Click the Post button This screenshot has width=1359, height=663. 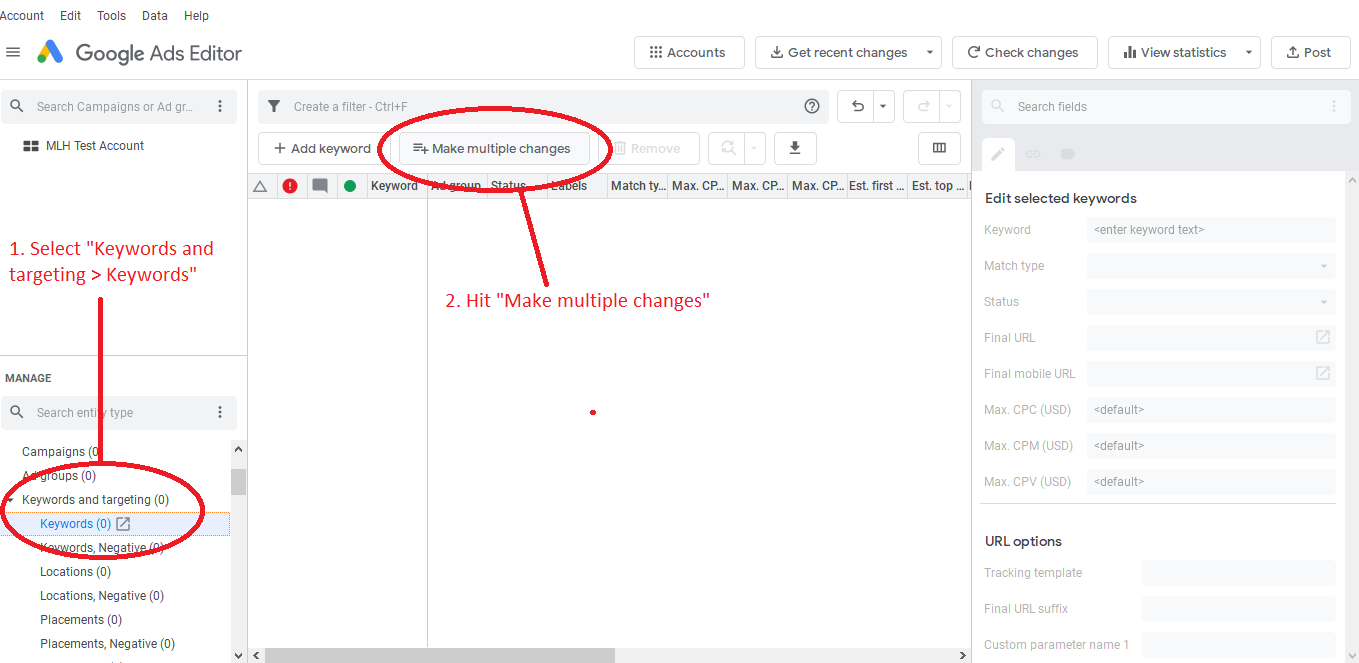coord(1311,53)
